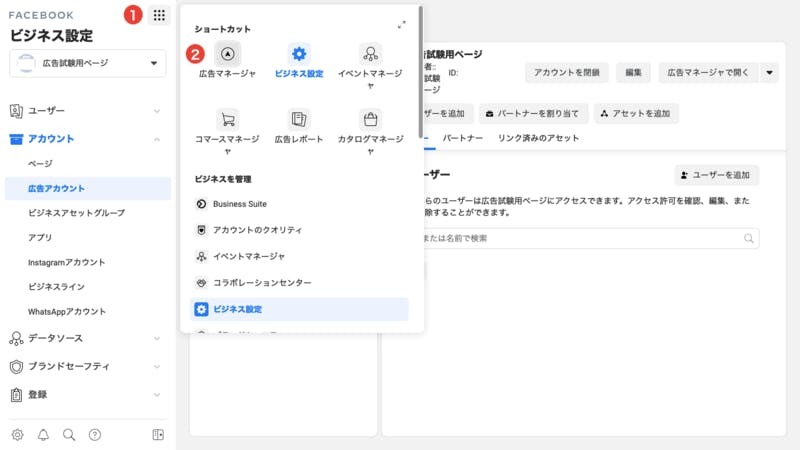The width and height of the screenshot is (800, 450).
Task: Click the search magnifier in sidebar footer
Action: point(69,435)
